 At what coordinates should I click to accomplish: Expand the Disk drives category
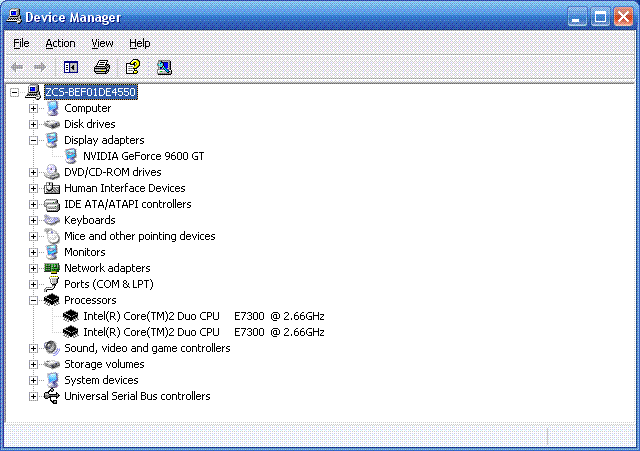click(33, 124)
